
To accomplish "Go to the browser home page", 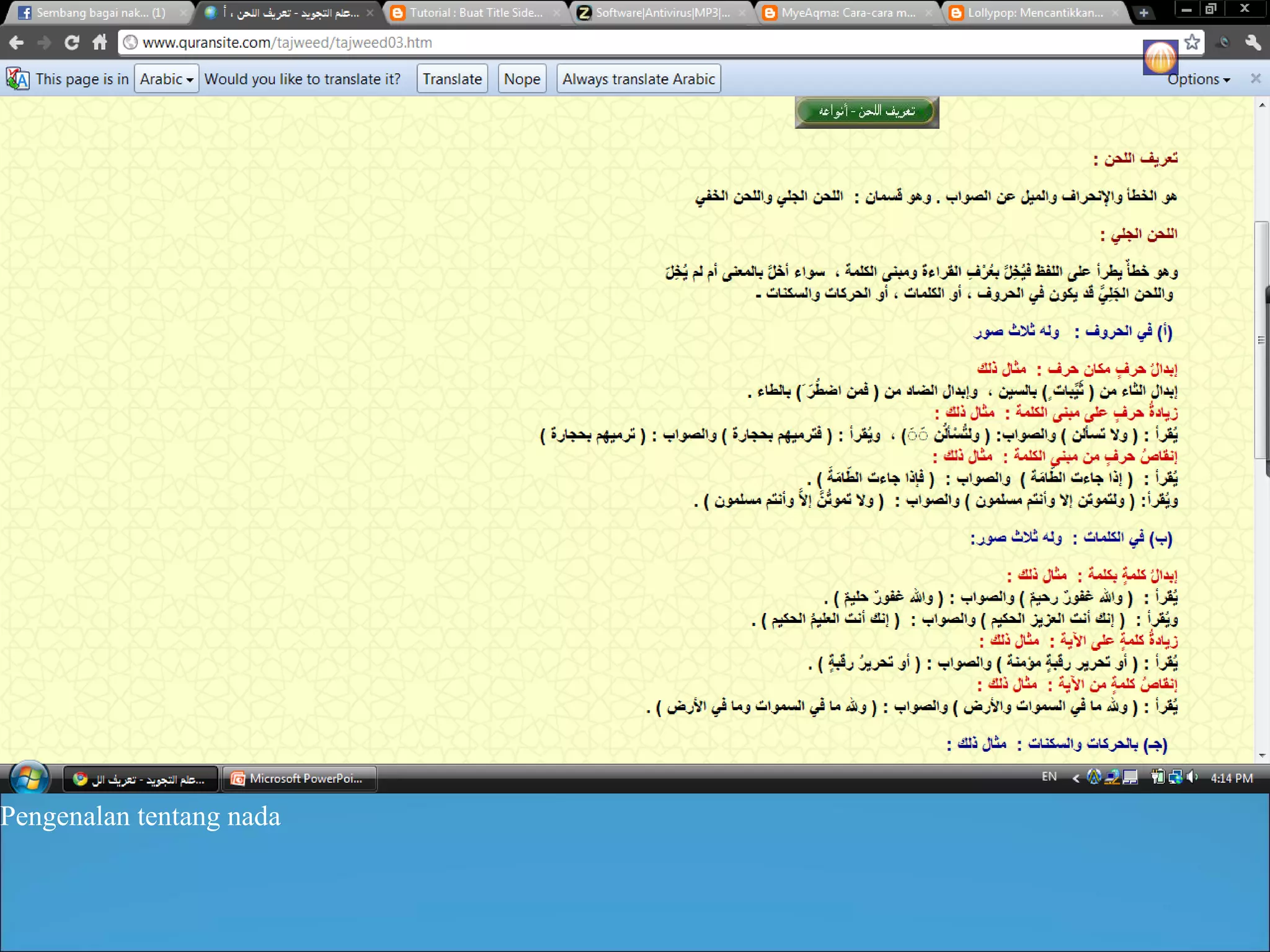I will pyautogui.click(x=100, y=42).
